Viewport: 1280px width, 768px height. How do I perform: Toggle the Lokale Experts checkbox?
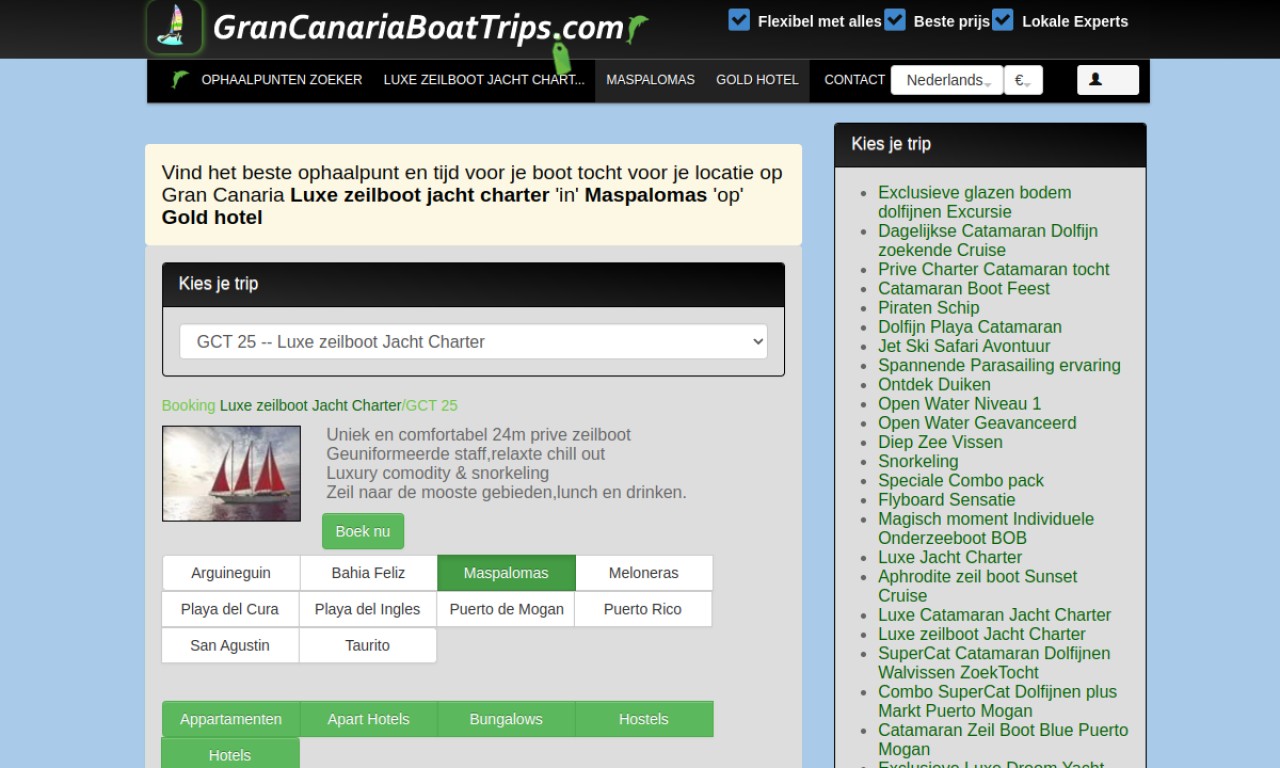click(1003, 20)
